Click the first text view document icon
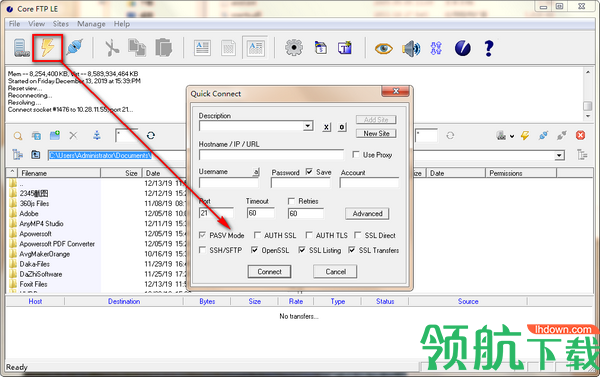This screenshot has height=377, width=600. point(202,49)
